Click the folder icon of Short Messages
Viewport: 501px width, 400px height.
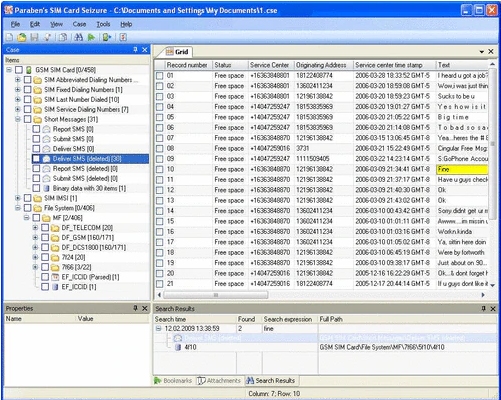[x=38, y=119]
